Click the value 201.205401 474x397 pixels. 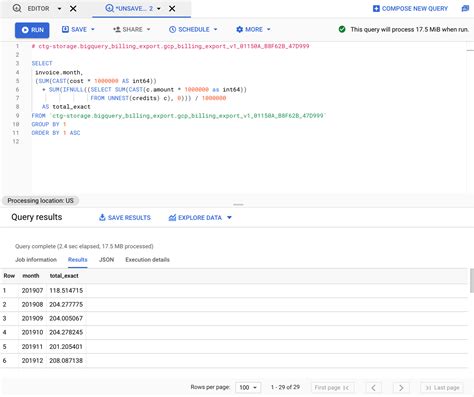click(66, 347)
